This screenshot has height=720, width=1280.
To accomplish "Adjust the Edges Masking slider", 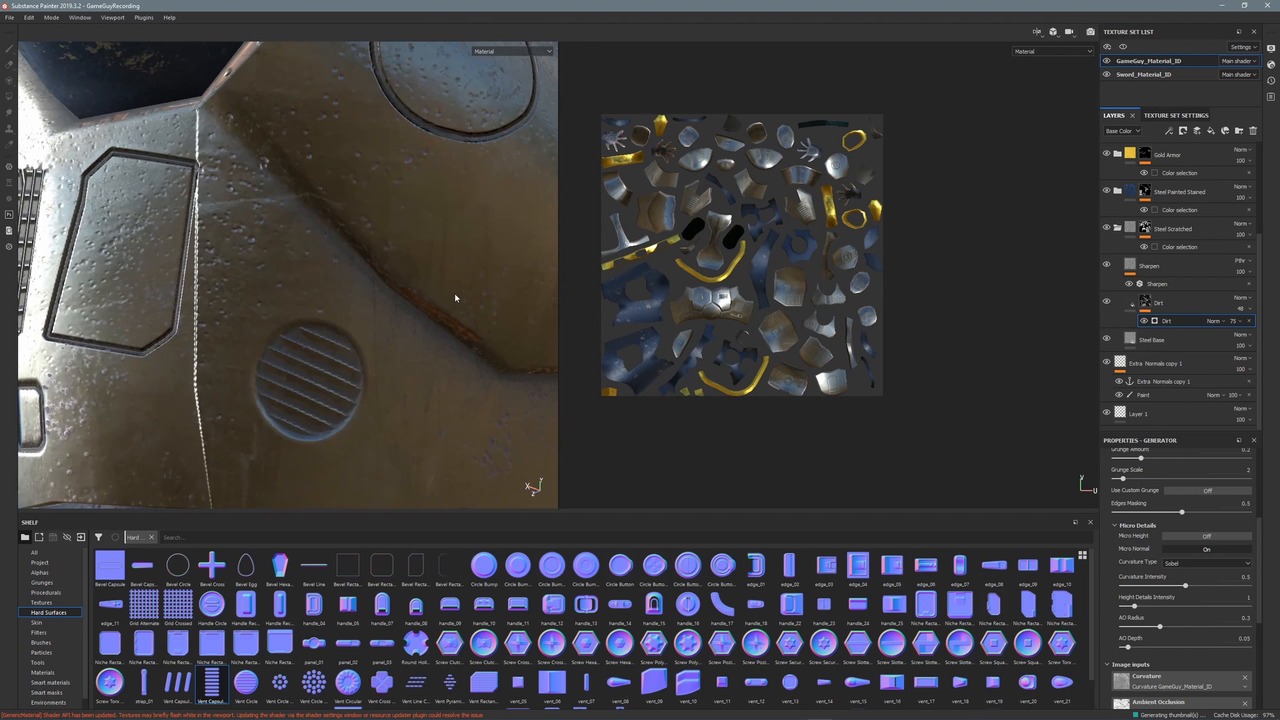I will click(1182, 512).
